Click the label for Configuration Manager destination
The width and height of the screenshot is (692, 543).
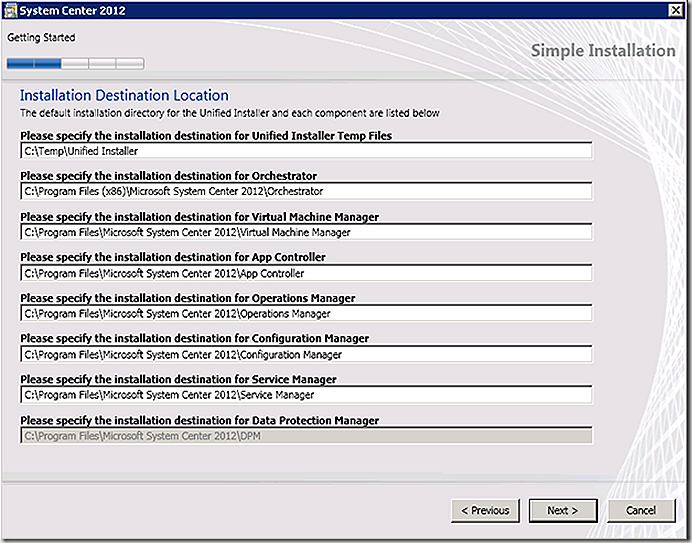(x=195, y=338)
